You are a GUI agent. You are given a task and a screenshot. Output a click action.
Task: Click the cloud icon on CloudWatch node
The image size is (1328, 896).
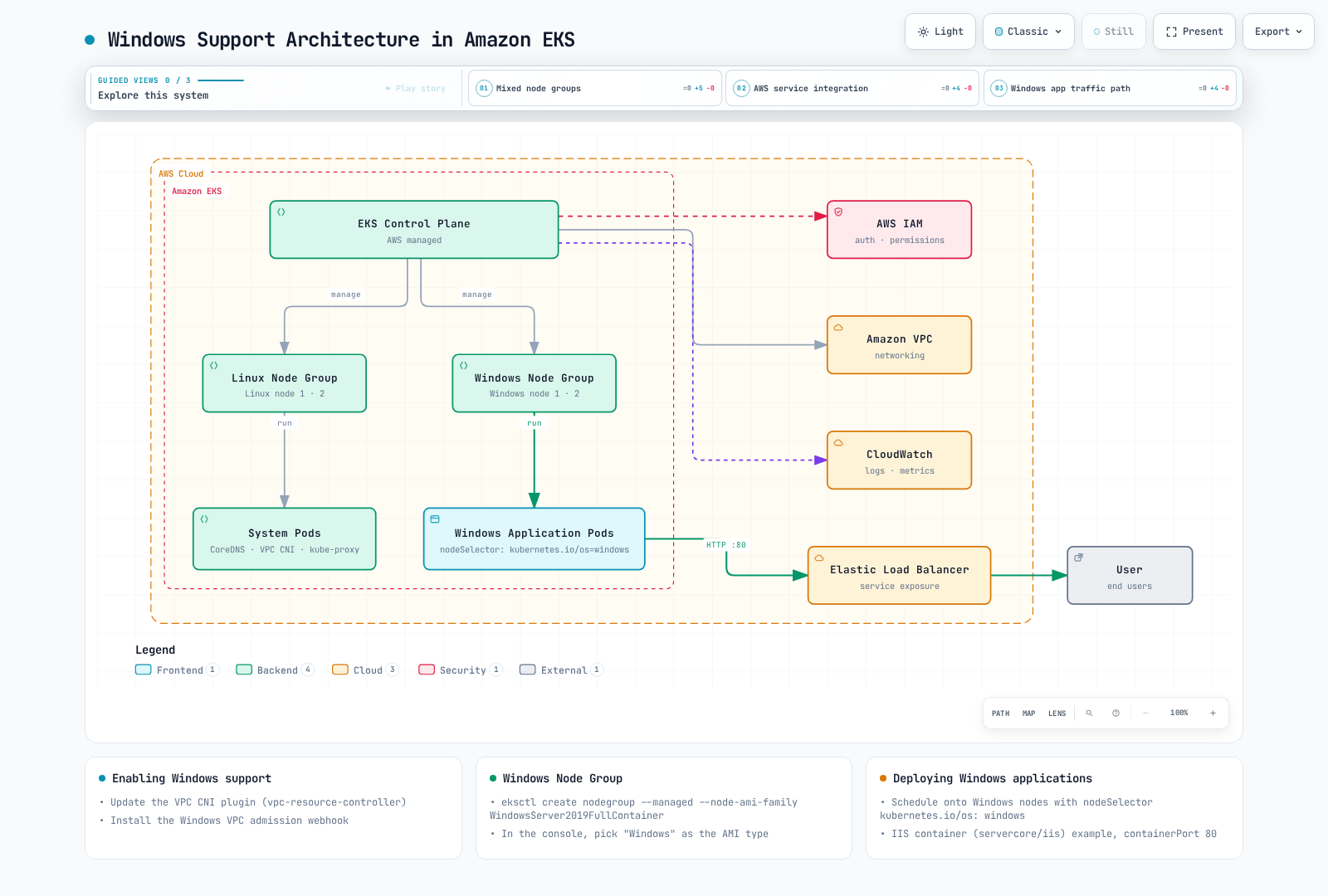click(x=838, y=443)
